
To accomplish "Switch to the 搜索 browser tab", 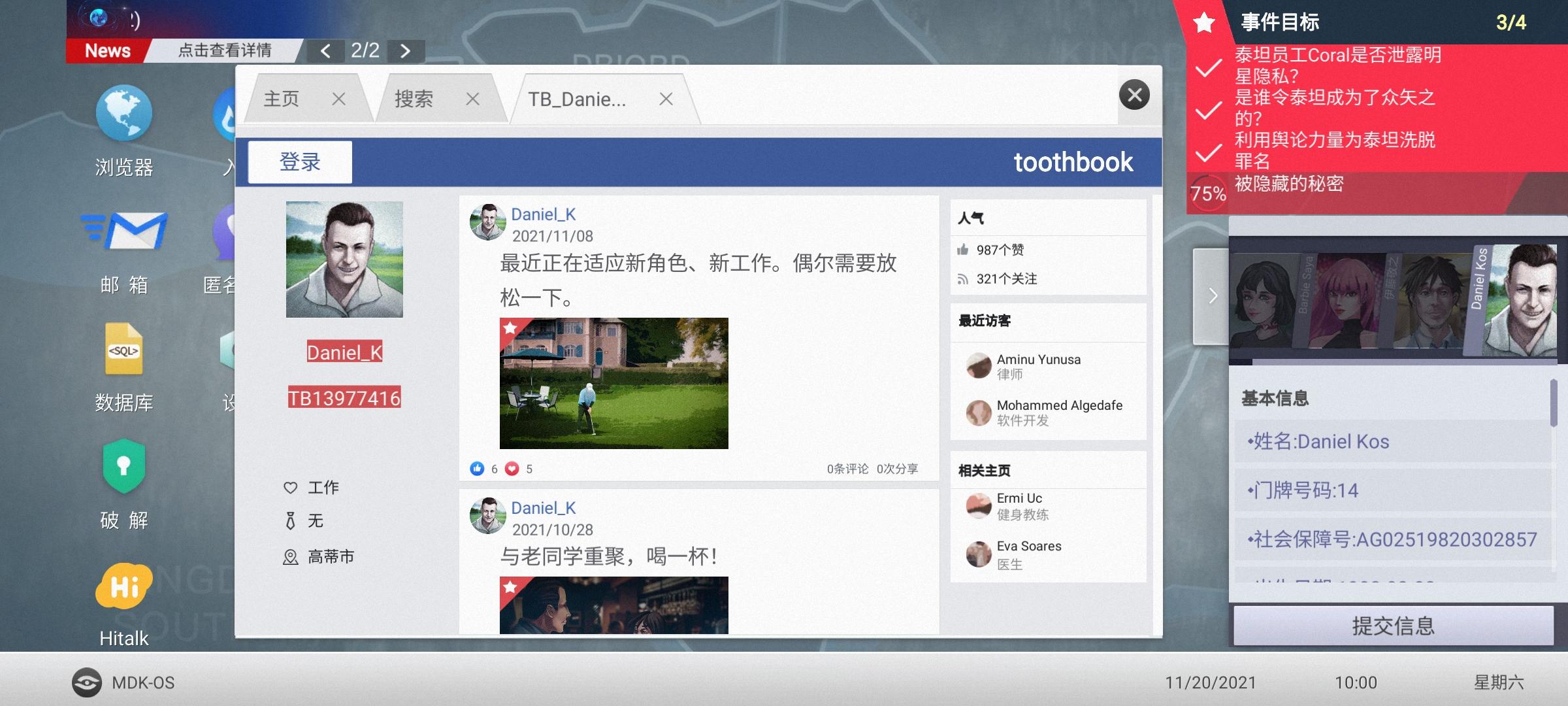I will [414, 99].
